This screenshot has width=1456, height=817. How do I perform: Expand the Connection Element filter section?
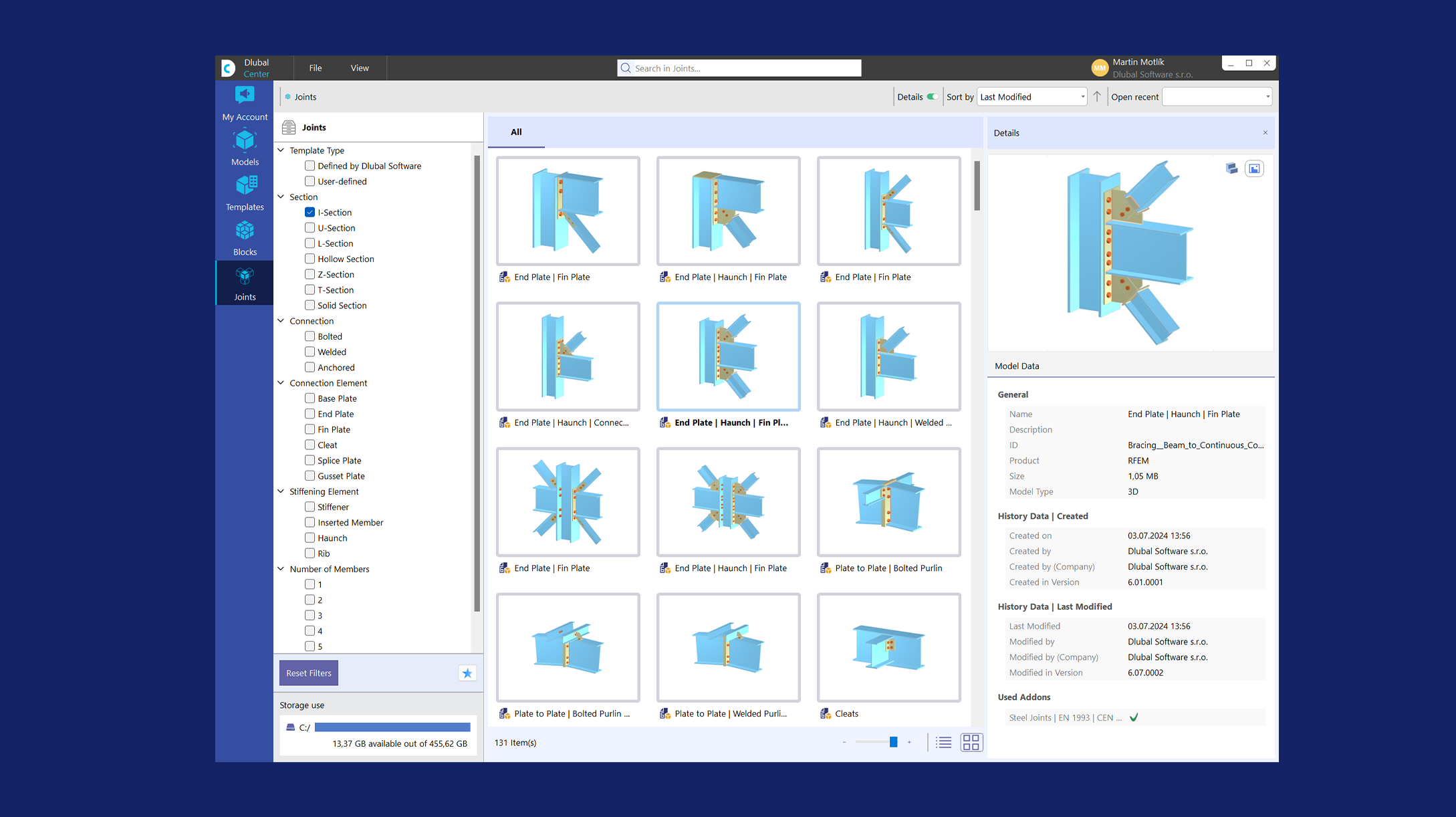pyautogui.click(x=283, y=383)
